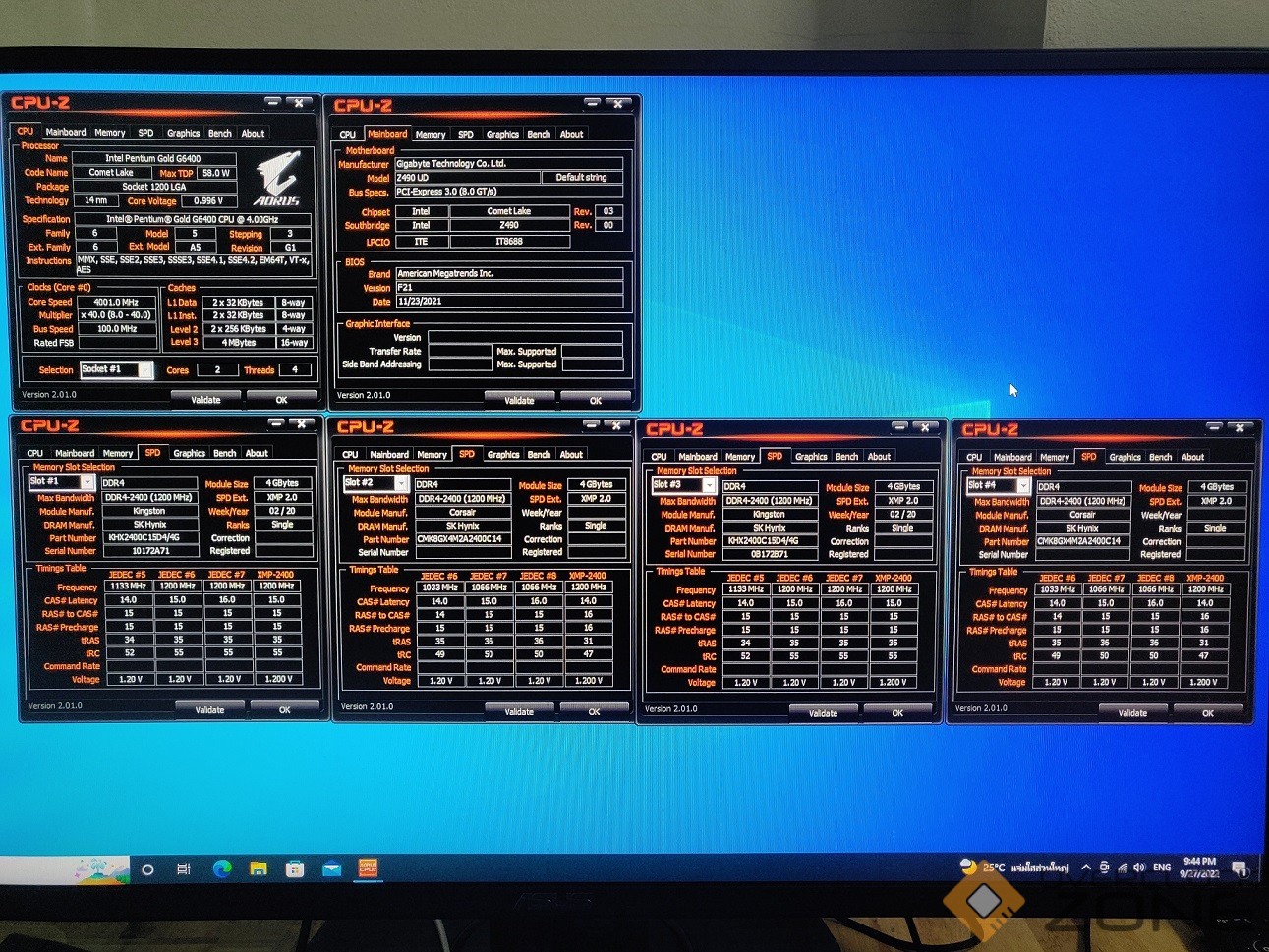Open the Socket #1 selection dropdown
Image resolution: width=1269 pixels, height=952 pixels.
pos(145,369)
